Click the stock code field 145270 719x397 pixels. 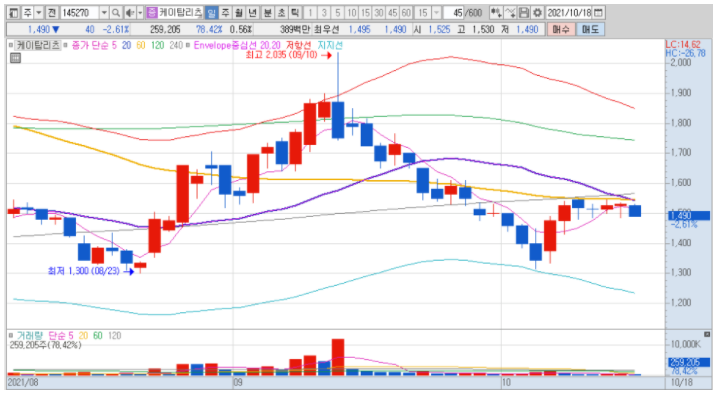79,13
